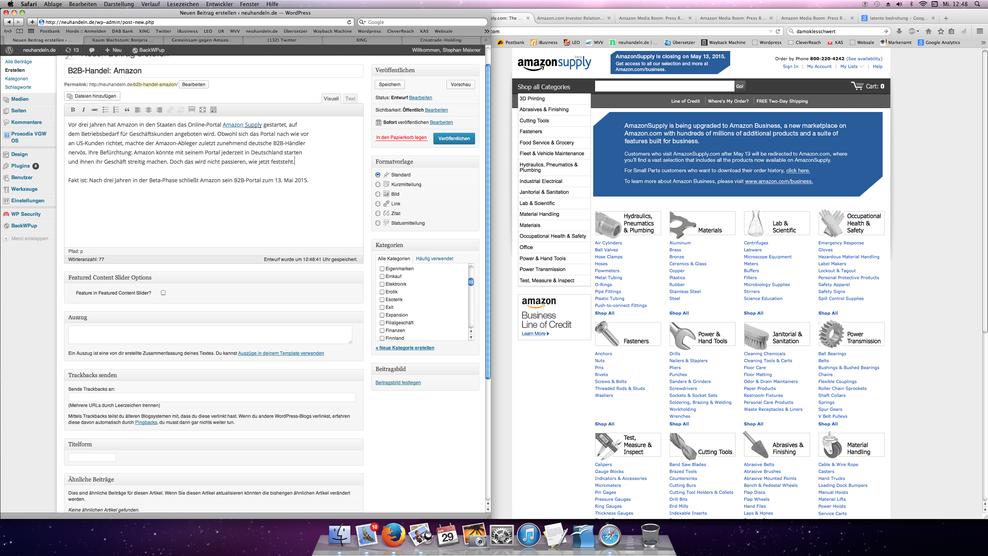Open a new tab in Firefox

(x=945, y=18)
